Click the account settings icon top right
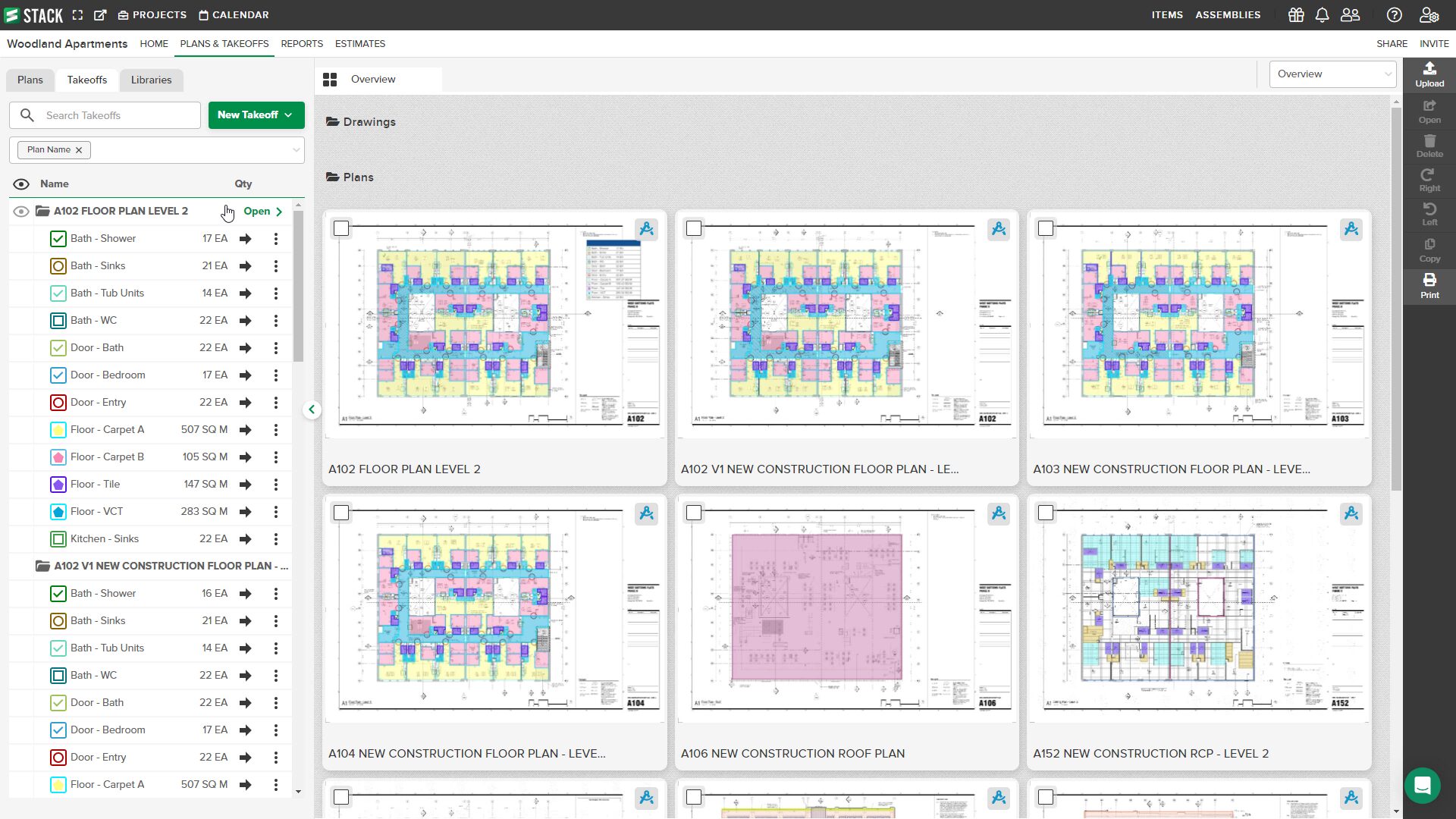Viewport: 1456px width, 819px height. tap(1429, 14)
